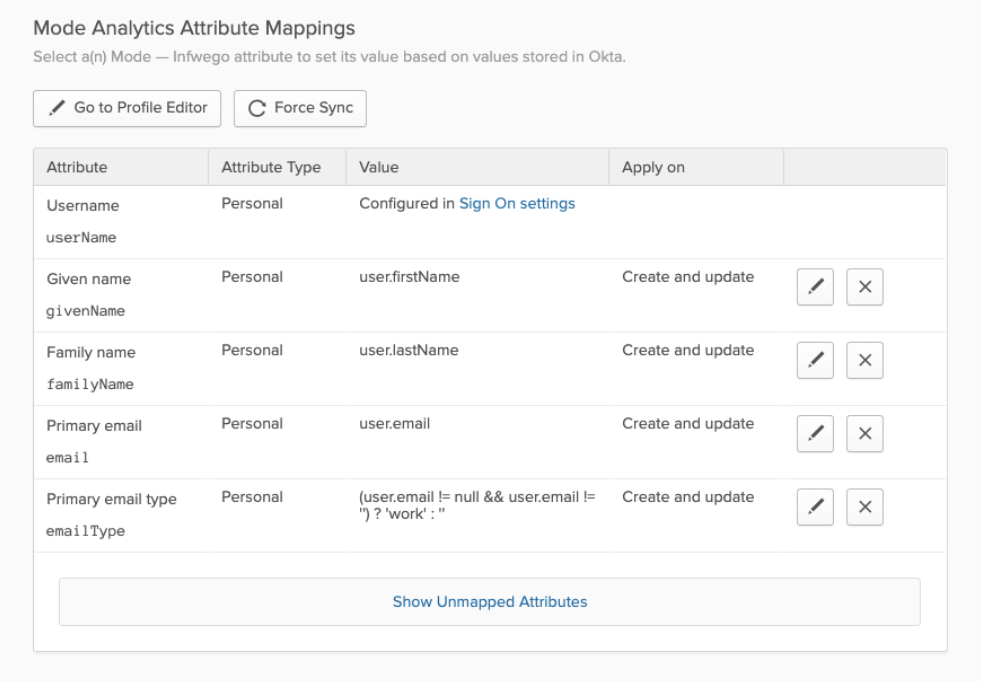Image resolution: width=981 pixels, height=681 pixels.
Task: Show Unmapped Attributes link
Action: [x=490, y=602]
